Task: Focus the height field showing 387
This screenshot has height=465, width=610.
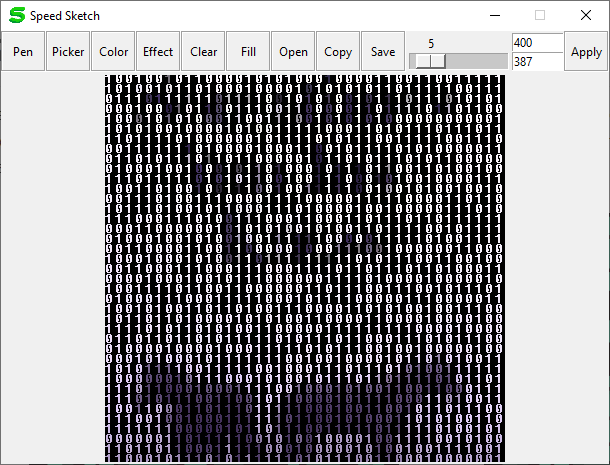Action: coord(537,62)
